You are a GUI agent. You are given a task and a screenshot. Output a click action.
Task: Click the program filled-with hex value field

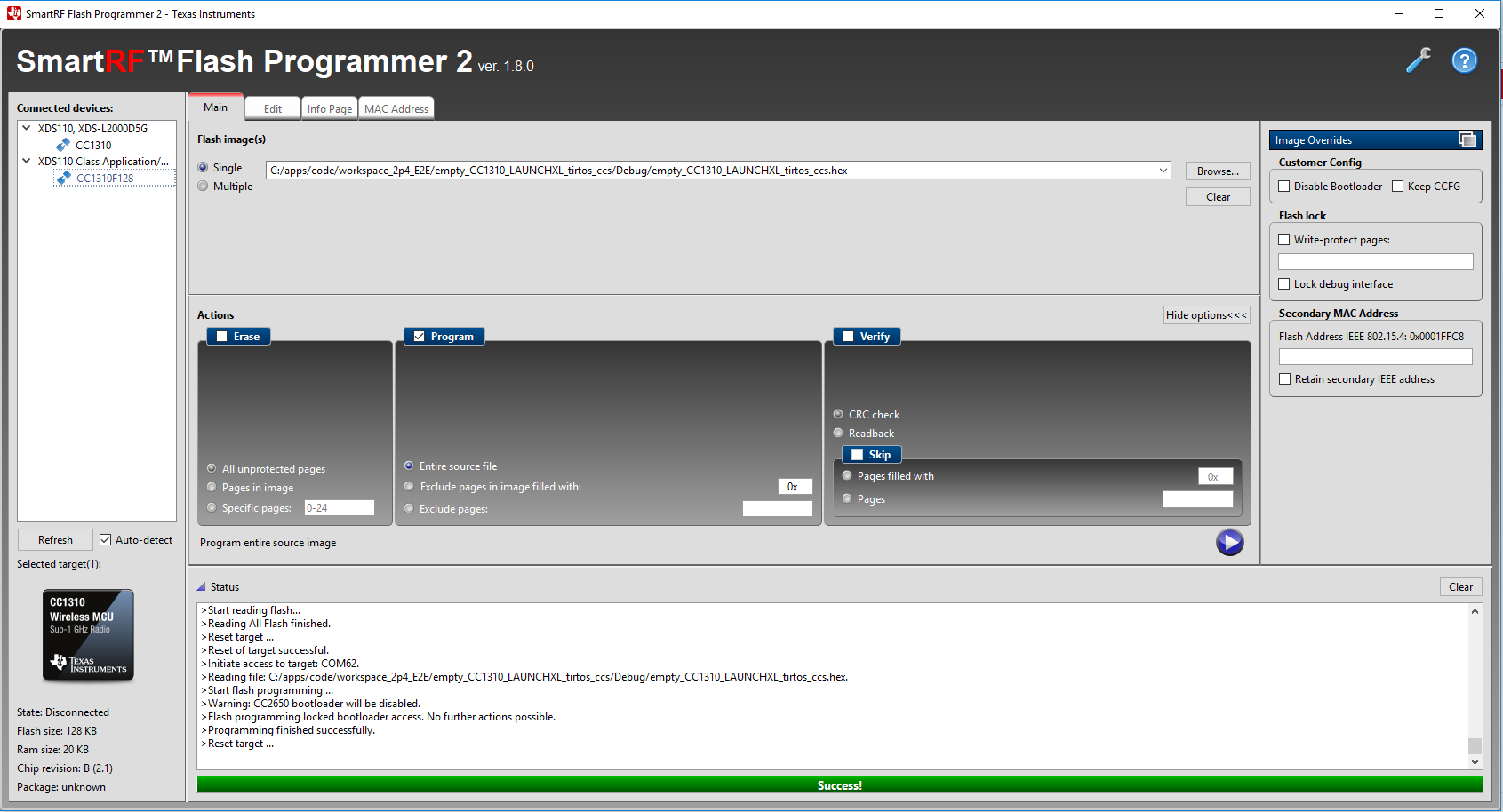(795, 487)
